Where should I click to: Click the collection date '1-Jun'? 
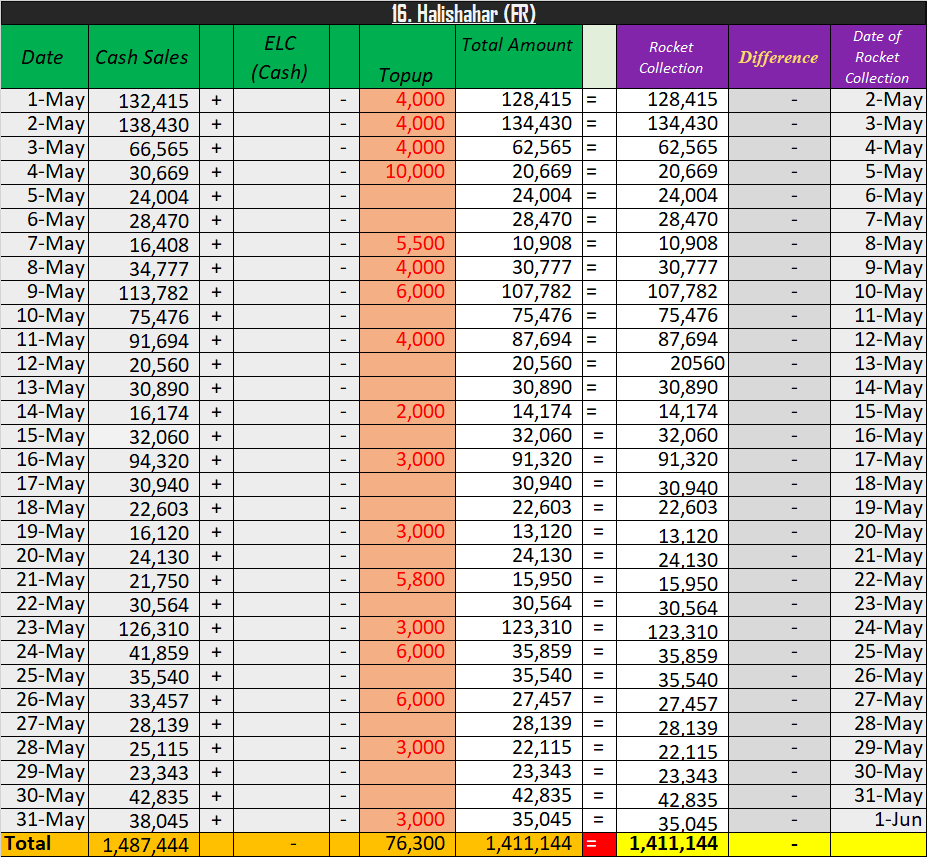click(x=878, y=820)
